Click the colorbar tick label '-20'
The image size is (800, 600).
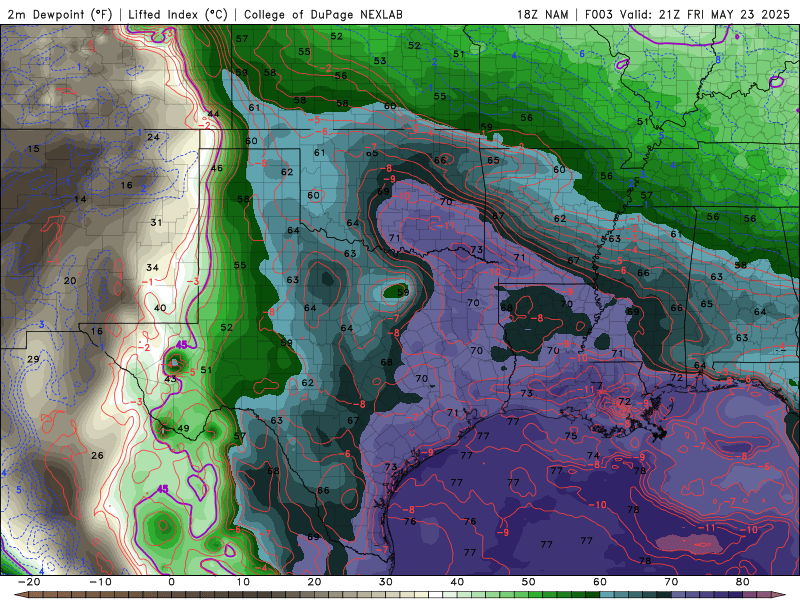[x=29, y=582]
